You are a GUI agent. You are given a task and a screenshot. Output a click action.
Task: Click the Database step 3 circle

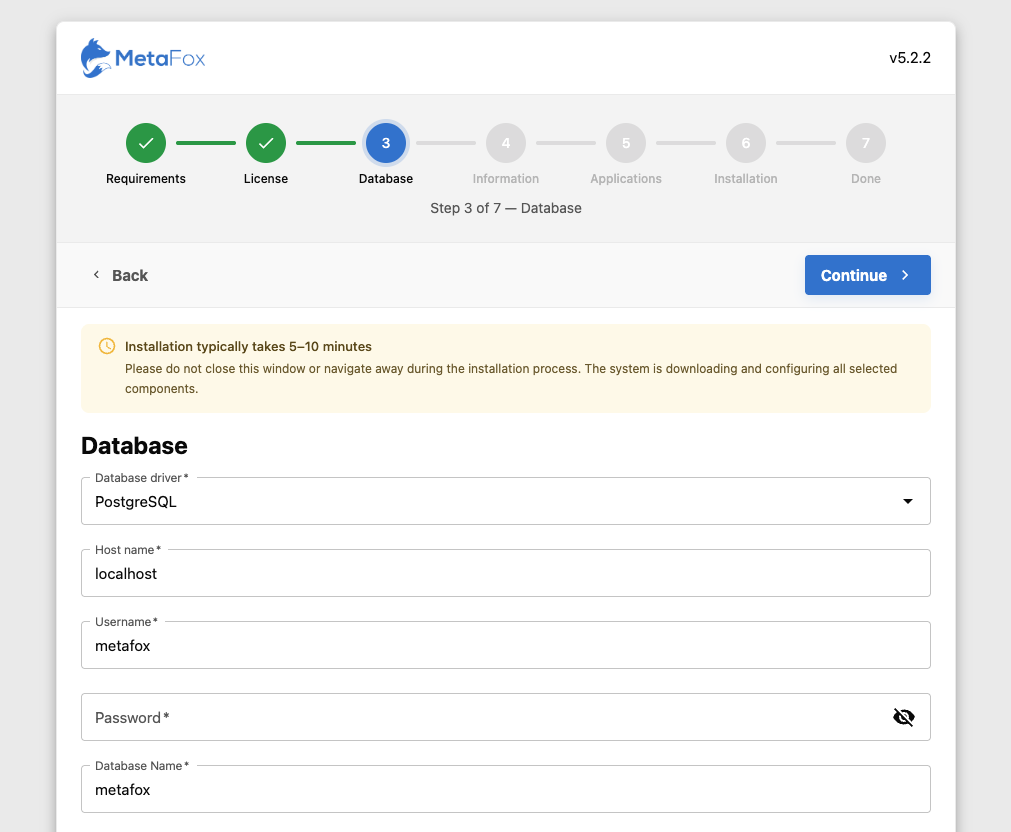click(386, 143)
